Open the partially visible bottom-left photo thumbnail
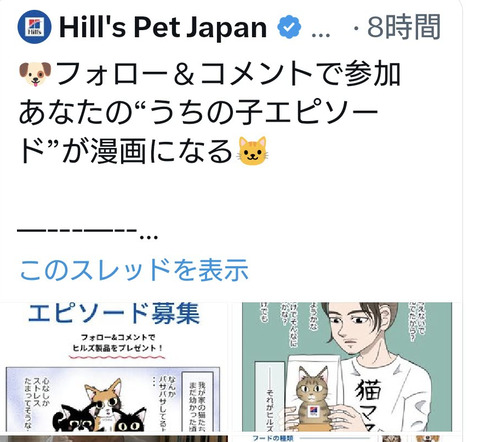Screen dimensions: 480x442 (x=114, y=439)
